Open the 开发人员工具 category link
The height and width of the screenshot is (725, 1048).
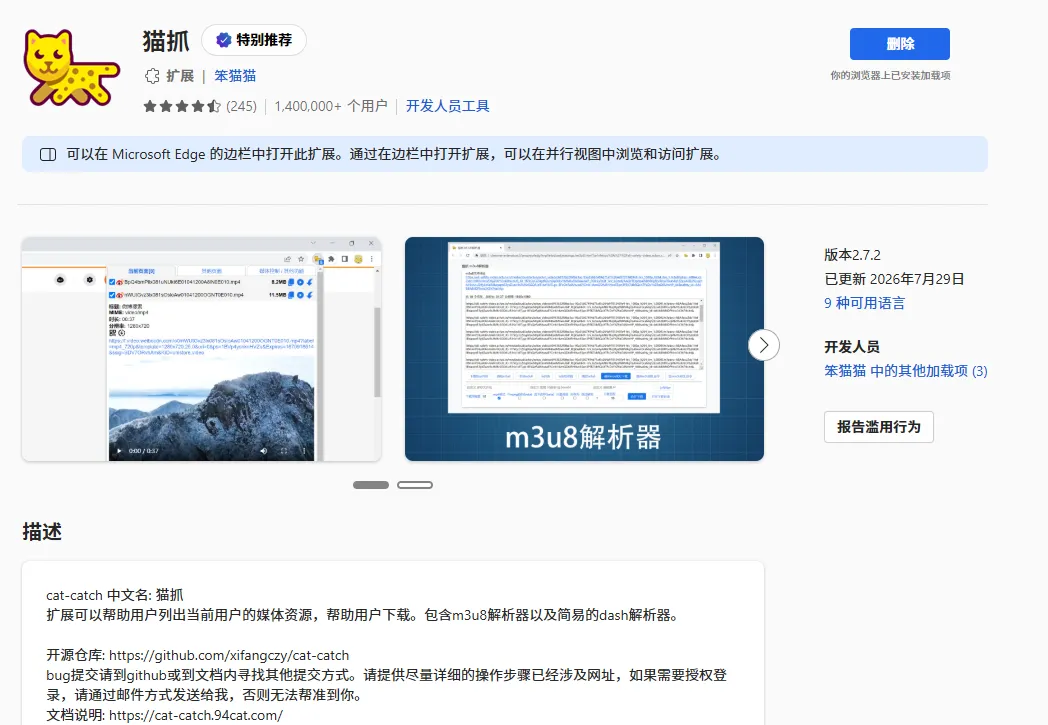point(448,106)
